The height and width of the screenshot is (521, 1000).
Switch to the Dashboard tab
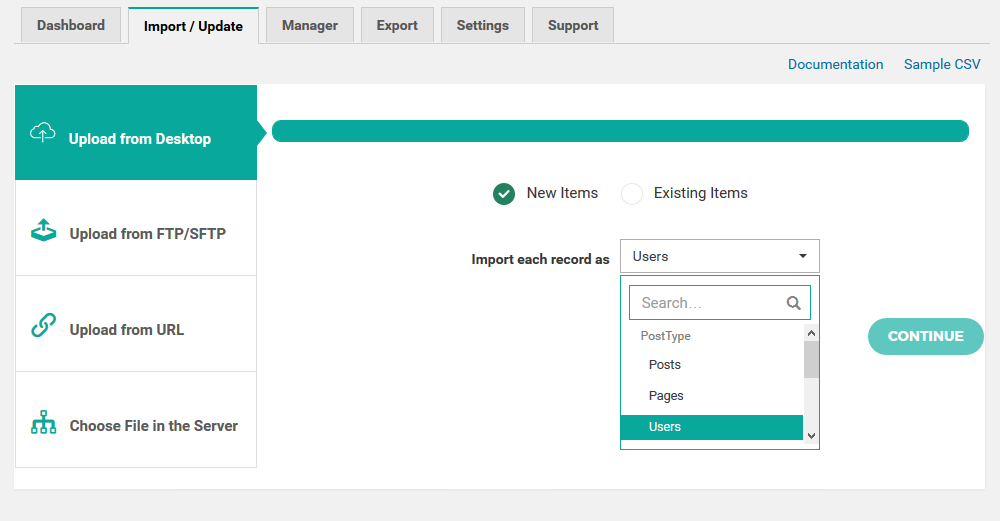click(x=71, y=26)
